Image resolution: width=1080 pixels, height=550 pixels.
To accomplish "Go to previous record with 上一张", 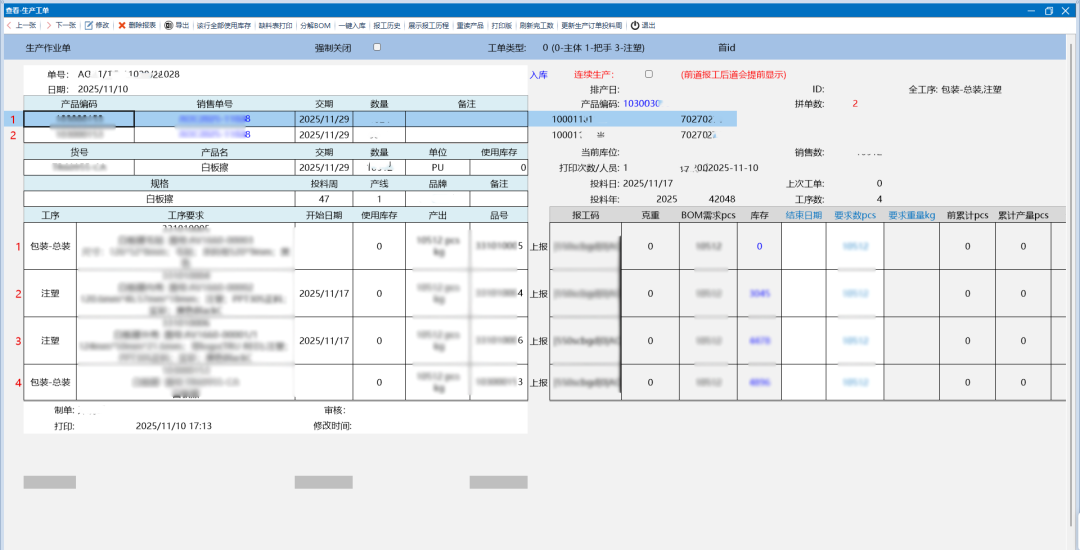I will click(x=21, y=25).
